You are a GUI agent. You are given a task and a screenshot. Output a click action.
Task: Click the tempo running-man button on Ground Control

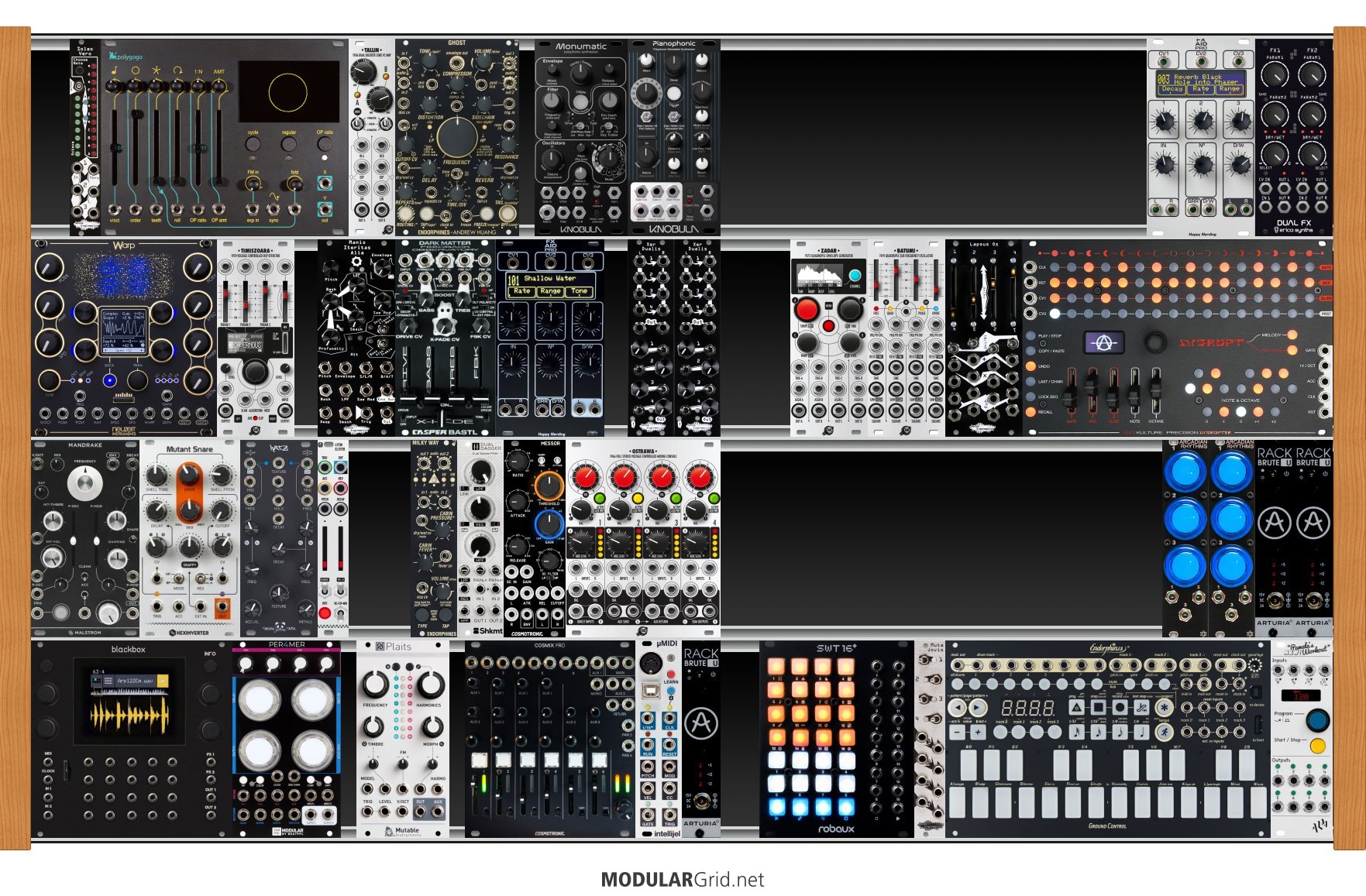[1165, 732]
